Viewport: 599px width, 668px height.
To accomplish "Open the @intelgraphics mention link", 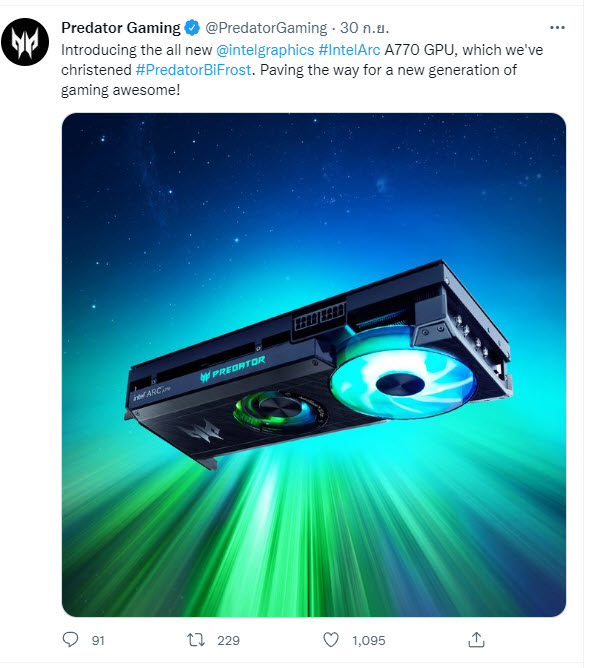I will pos(265,50).
